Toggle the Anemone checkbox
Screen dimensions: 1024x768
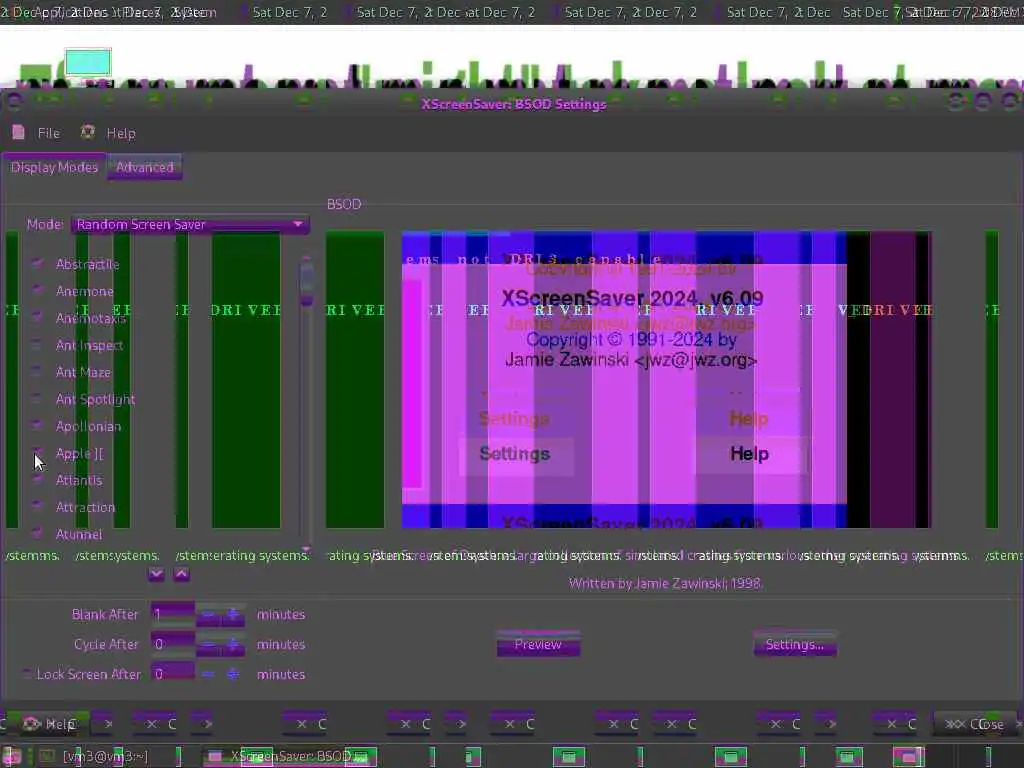pos(37,291)
